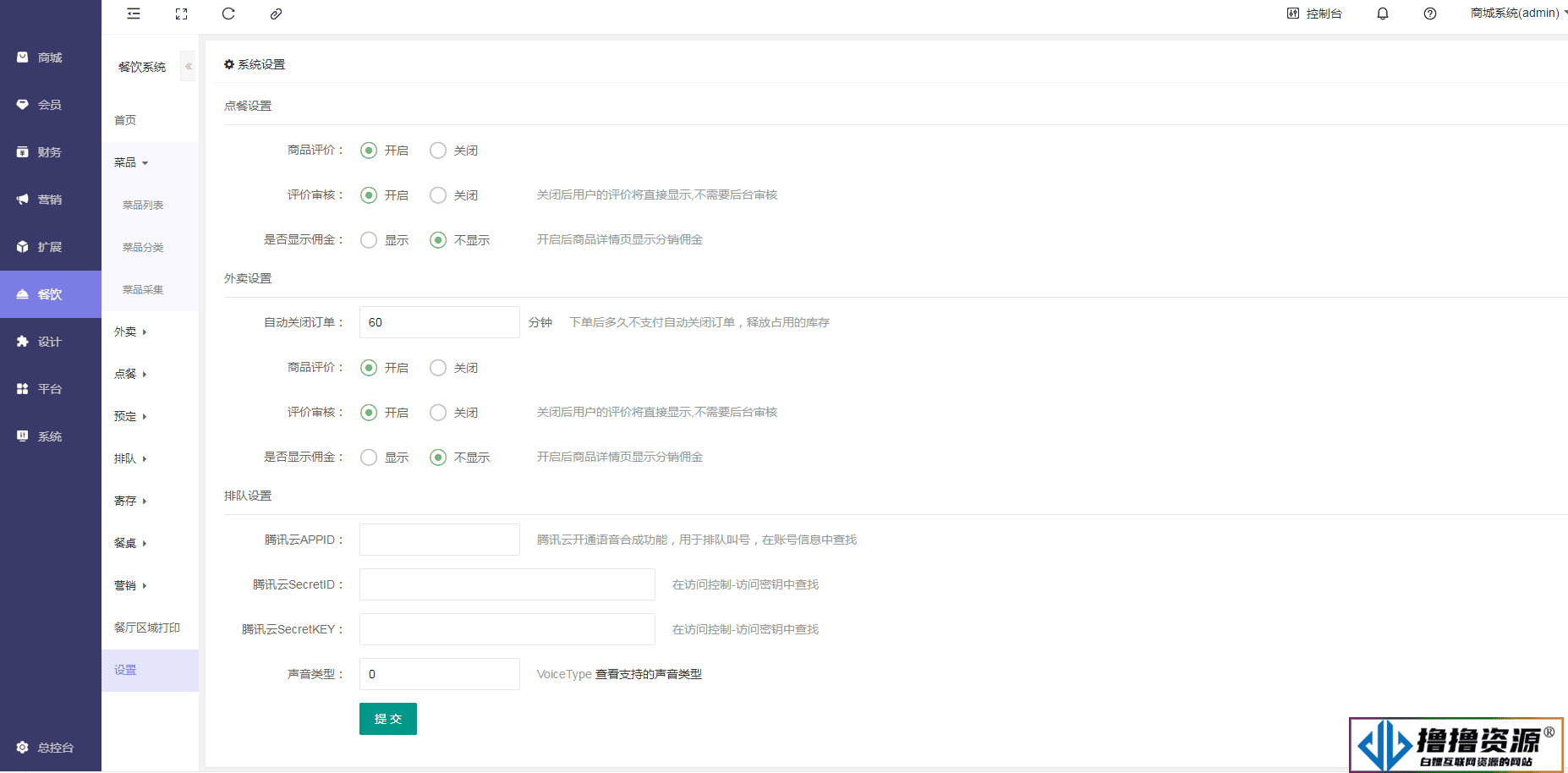Open the 扩展 sidebar section

tap(51, 247)
